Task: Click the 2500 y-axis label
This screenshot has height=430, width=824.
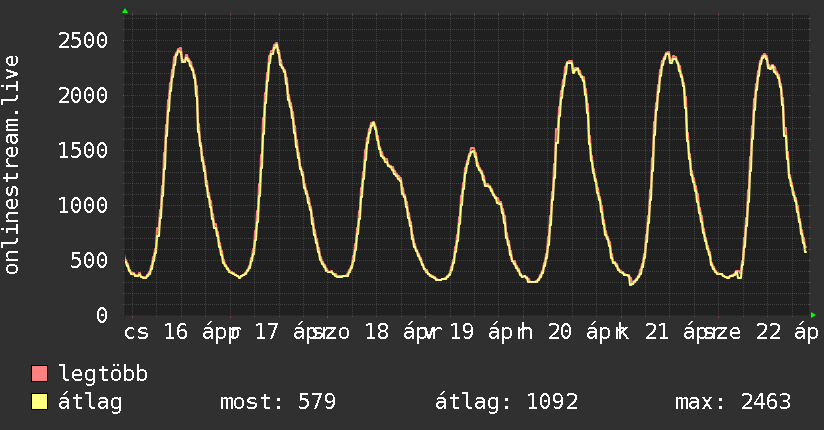Action: pyautogui.click(x=83, y=40)
